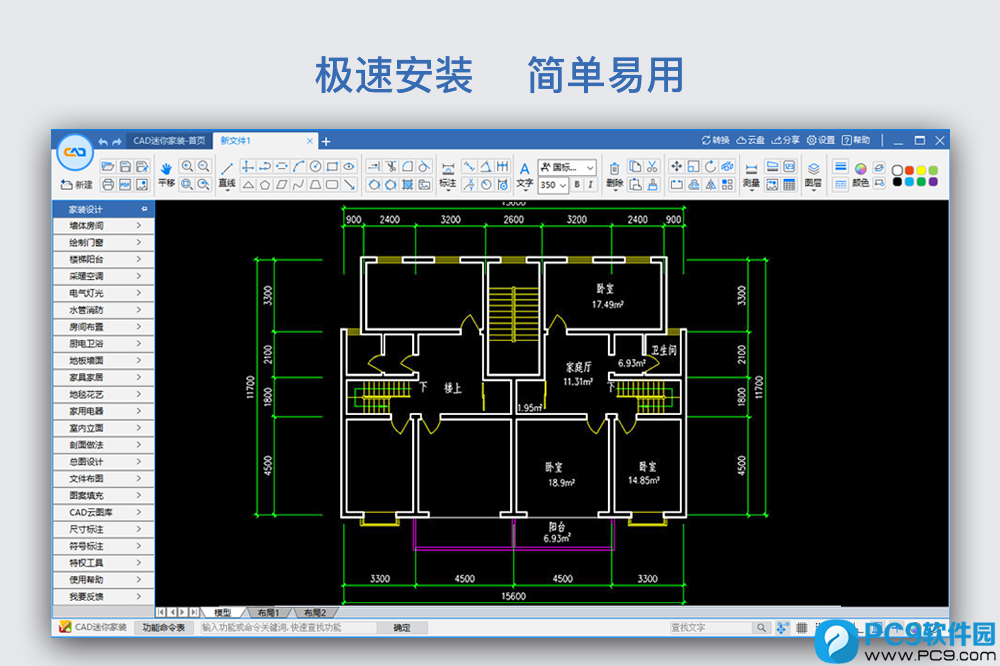Image resolution: width=1000 pixels, height=666 pixels.
Task: Select the circle drawing tool
Action: point(315,166)
